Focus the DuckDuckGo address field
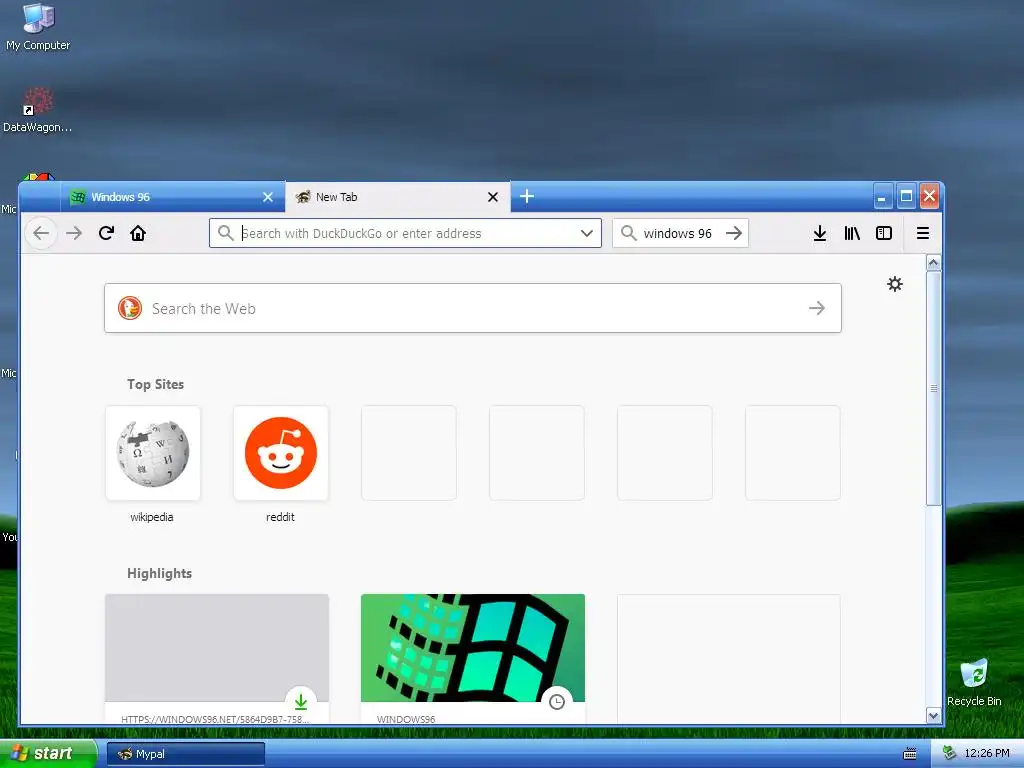The image size is (1024, 768). tap(405, 233)
